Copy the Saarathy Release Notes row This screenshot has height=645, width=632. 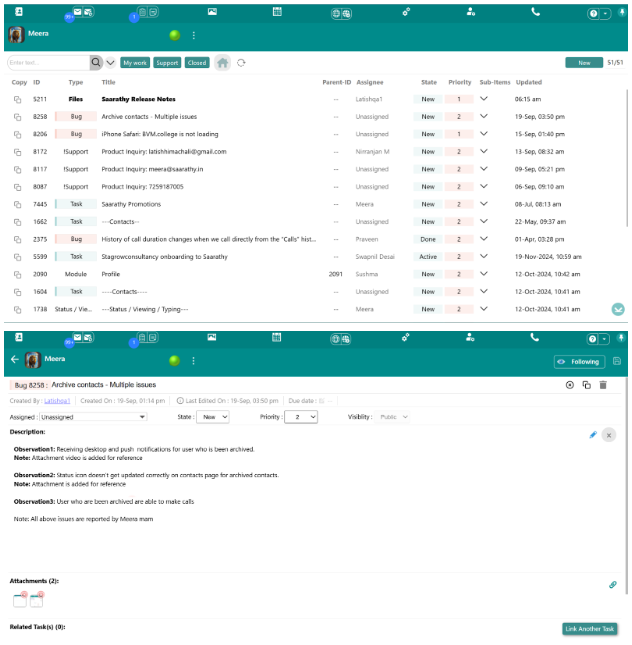[17, 99]
